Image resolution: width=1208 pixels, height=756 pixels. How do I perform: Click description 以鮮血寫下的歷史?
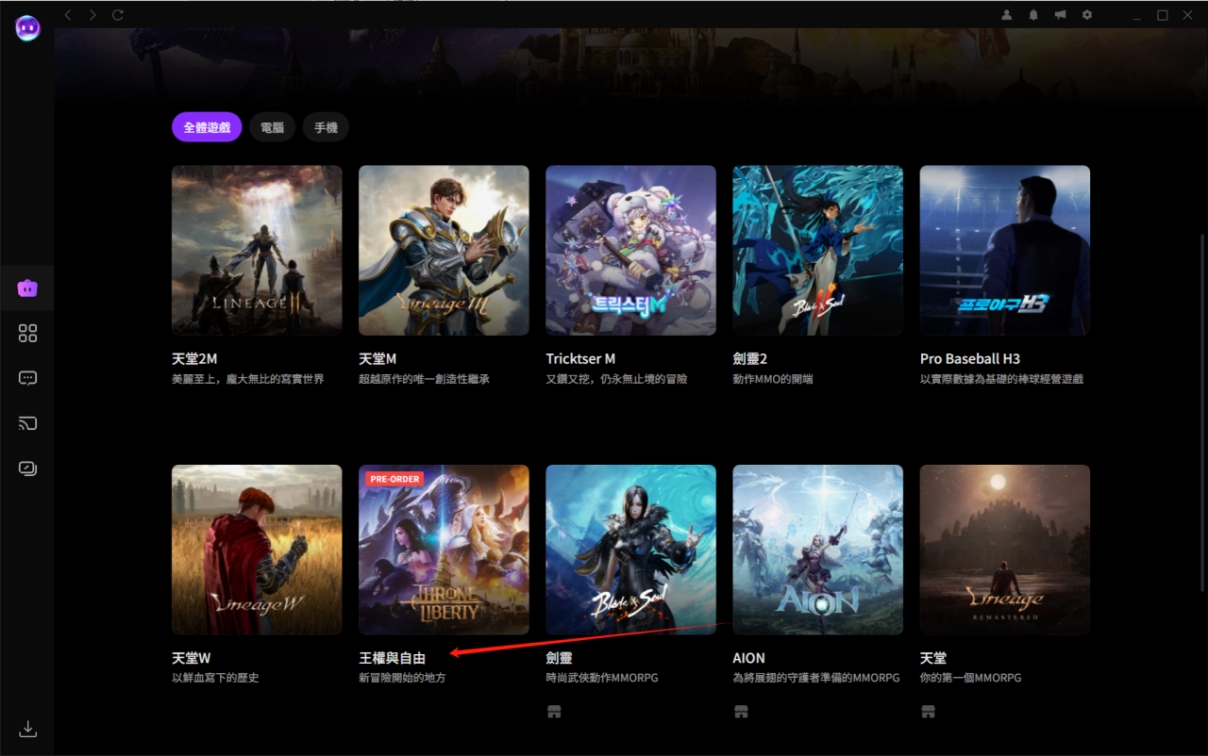click(216, 678)
